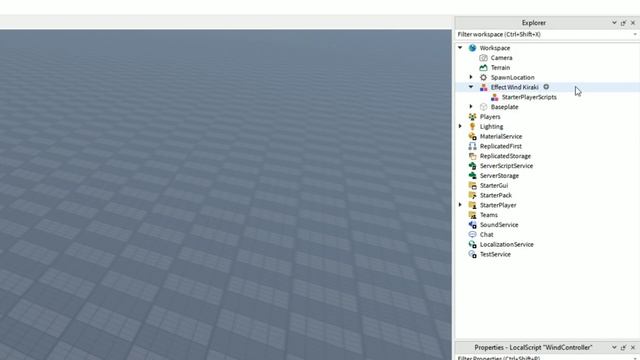Click the Terrain icon in Explorer

(483, 67)
